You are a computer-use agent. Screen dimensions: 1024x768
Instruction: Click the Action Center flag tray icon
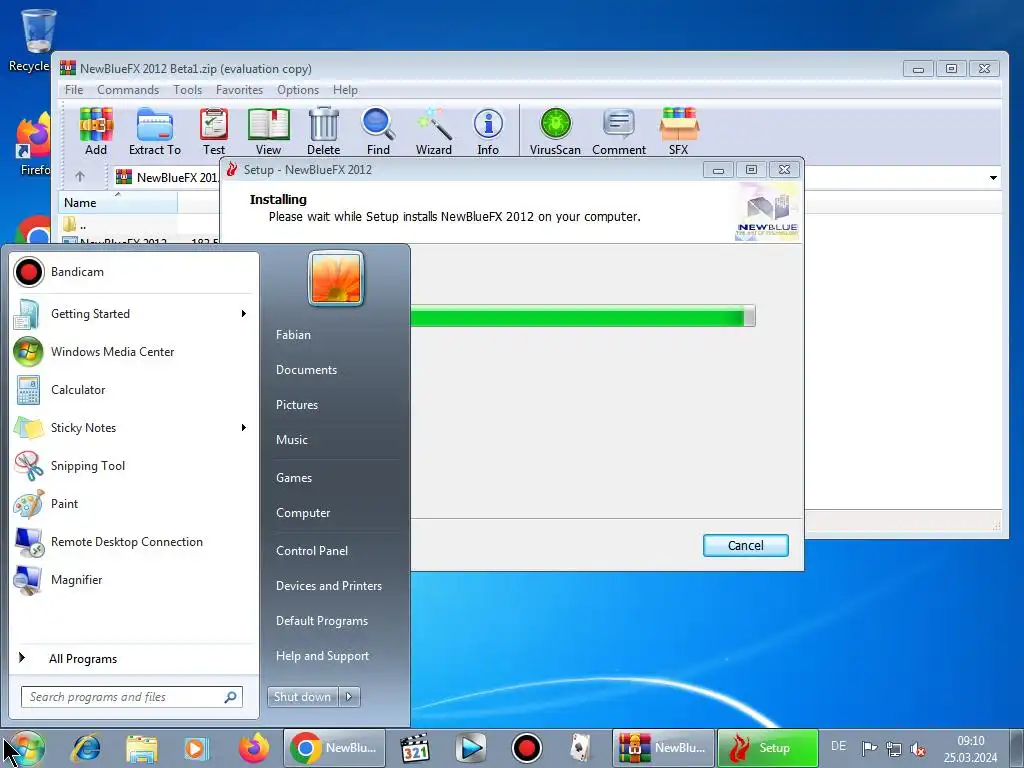point(869,749)
